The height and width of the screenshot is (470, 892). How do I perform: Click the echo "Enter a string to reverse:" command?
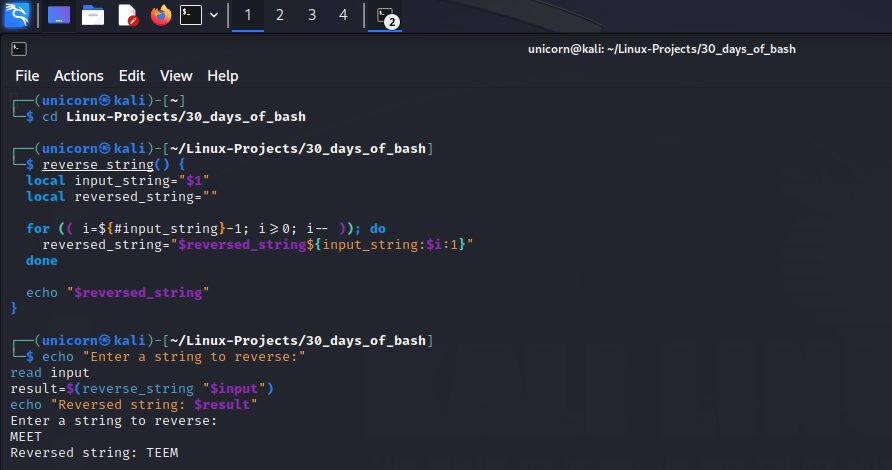pyautogui.click(x=174, y=357)
